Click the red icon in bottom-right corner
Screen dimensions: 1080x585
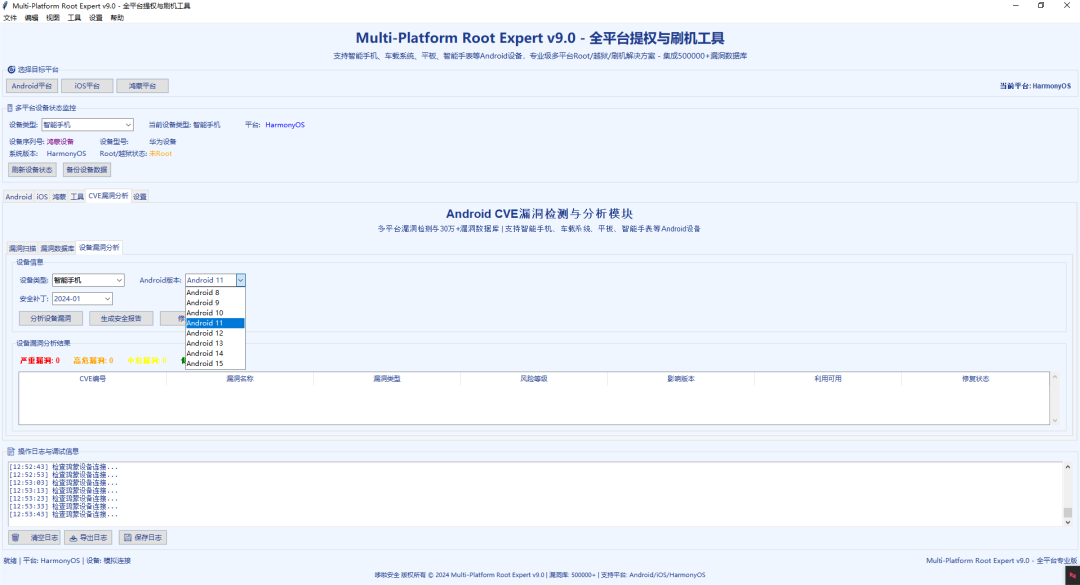(x=1072, y=575)
